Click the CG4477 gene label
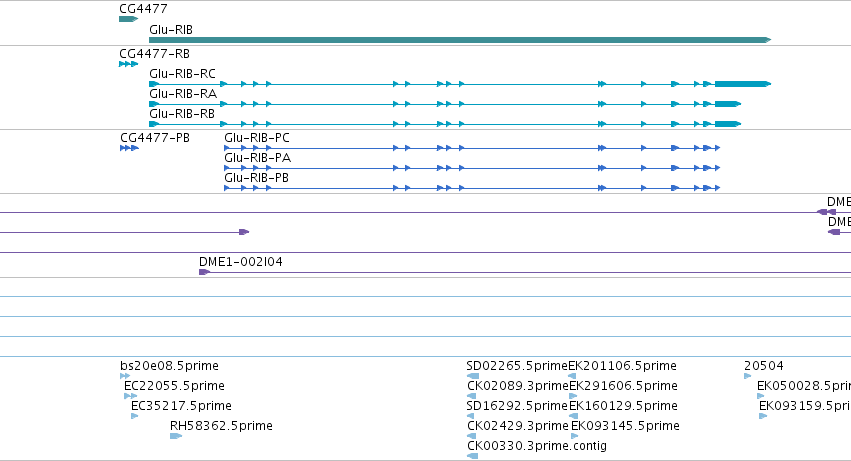 (143, 9)
